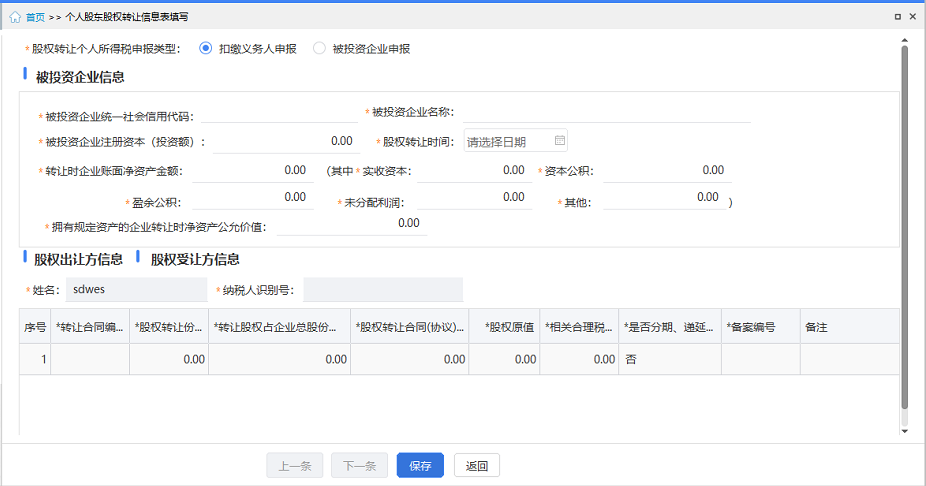The image size is (926, 486).
Task: Click the vertical scrollbar thumb
Action: (x=904, y=227)
